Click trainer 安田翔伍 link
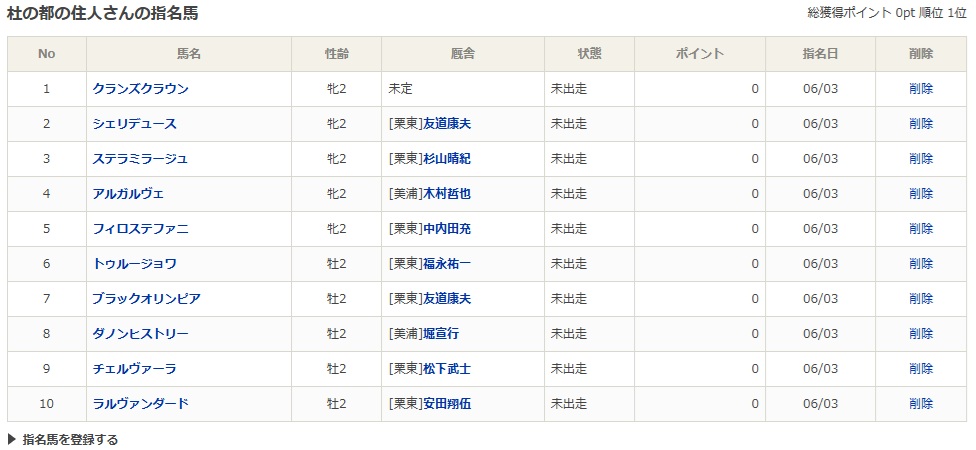The image size is (976, 450). [446, 404]
